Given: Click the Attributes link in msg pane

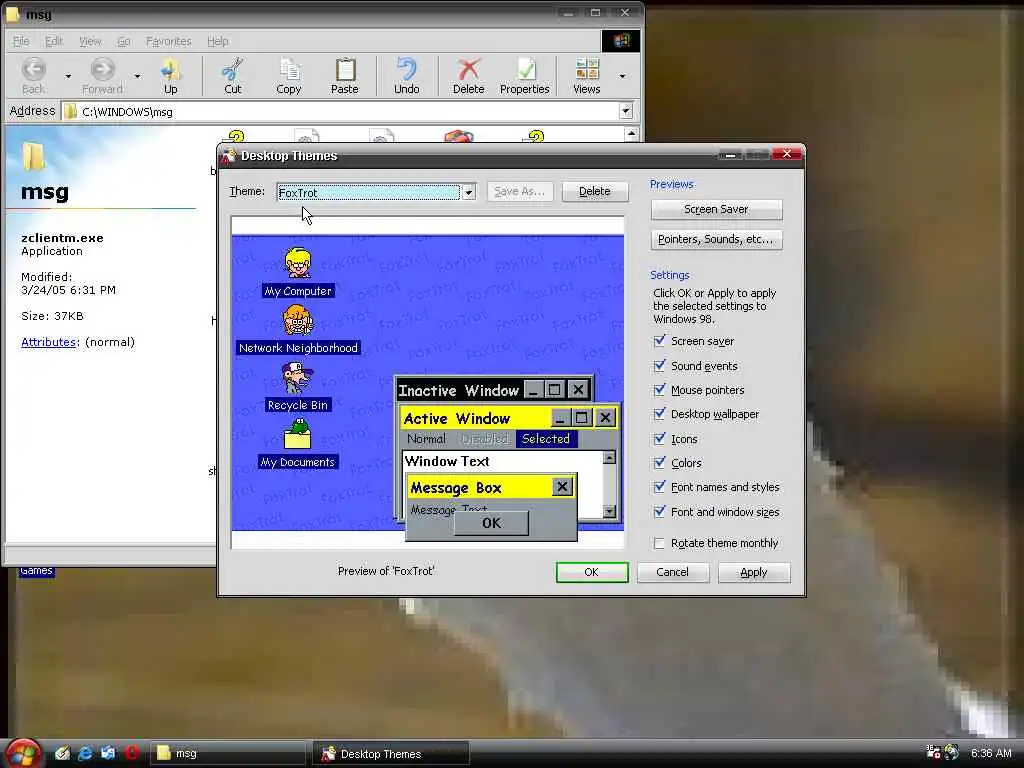Looking at the screenshot, I should click(x=49, y=342).
